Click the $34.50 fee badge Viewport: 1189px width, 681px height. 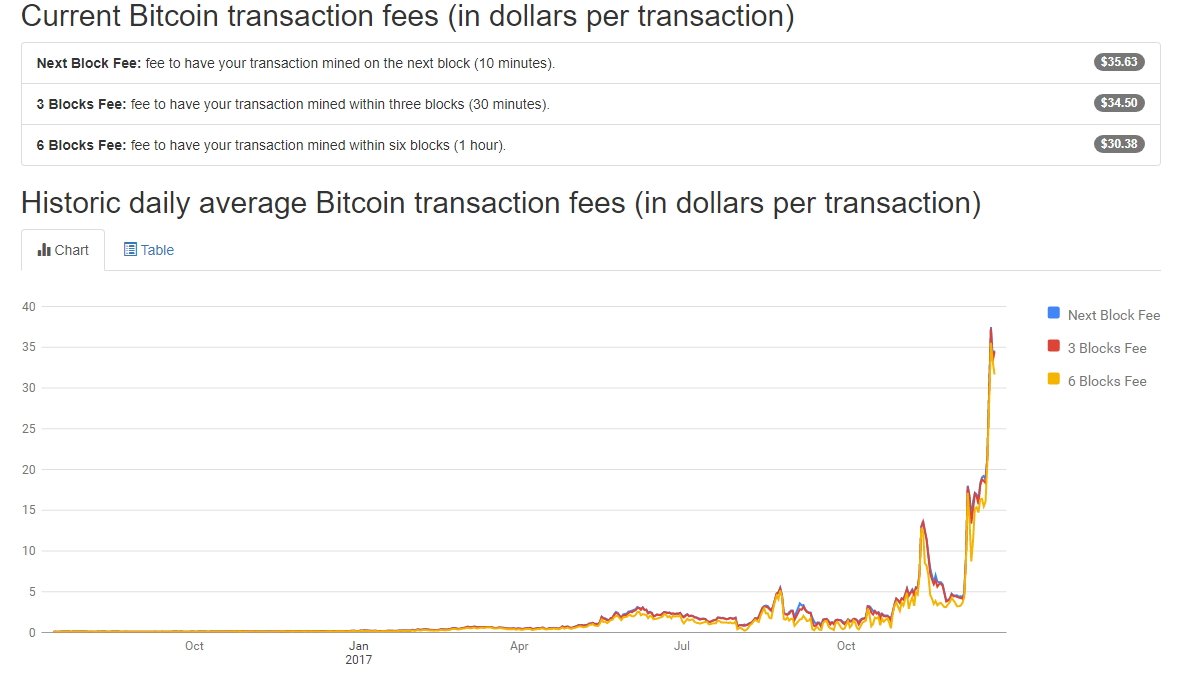1119,103
